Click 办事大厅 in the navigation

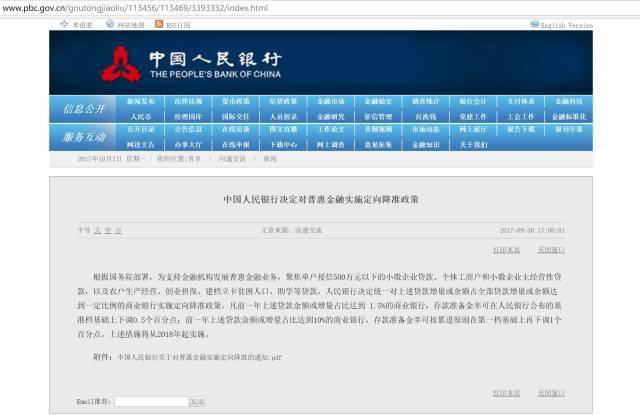(x=188, y=145)
